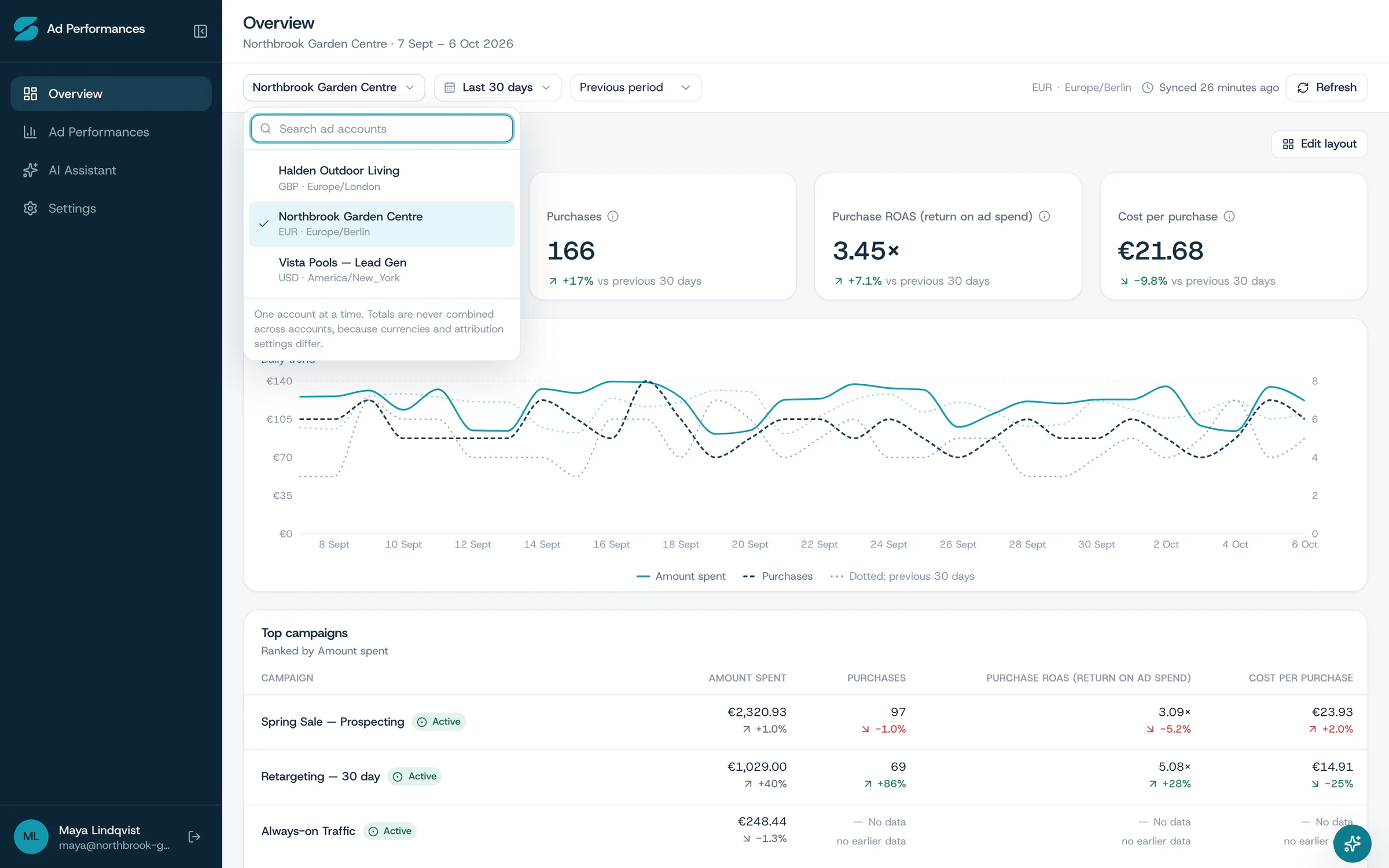Click the Purchases legend entry in chart

[x=777, y=576]
